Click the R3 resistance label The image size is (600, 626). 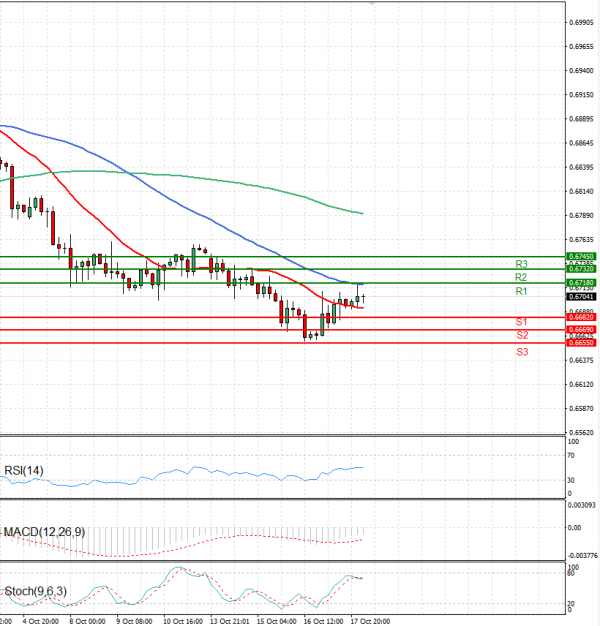[521, 264]
